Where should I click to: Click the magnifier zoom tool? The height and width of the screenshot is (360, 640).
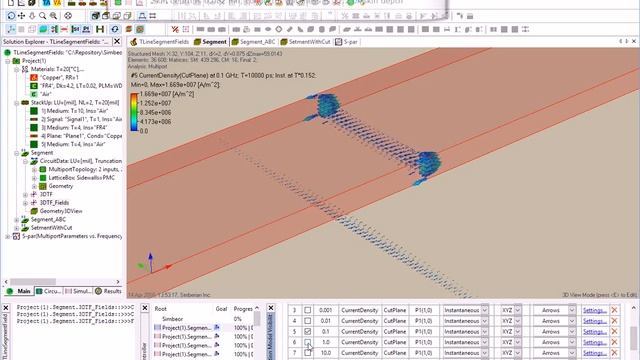pos(42,16)
